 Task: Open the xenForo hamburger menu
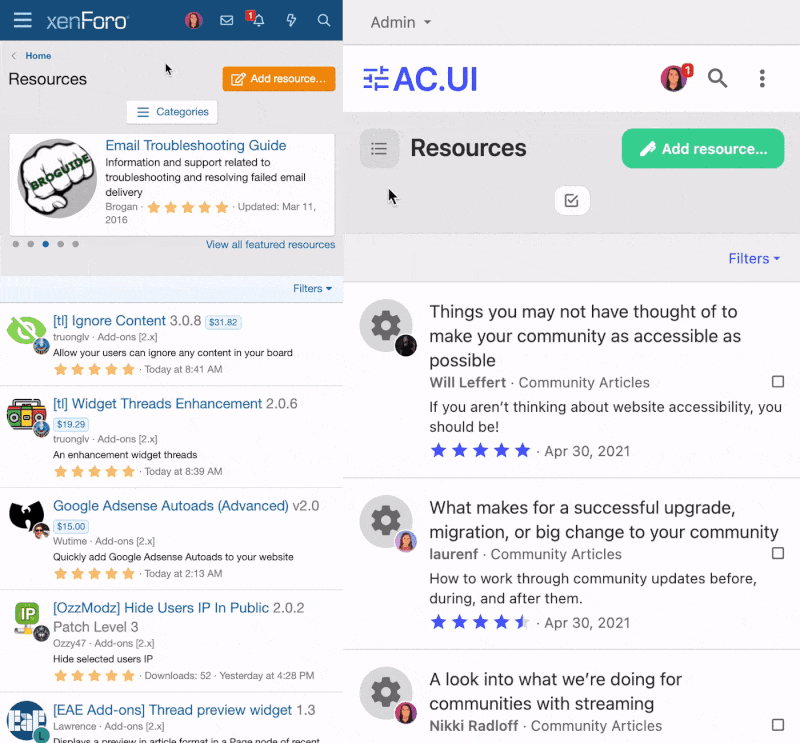point(22,20)
